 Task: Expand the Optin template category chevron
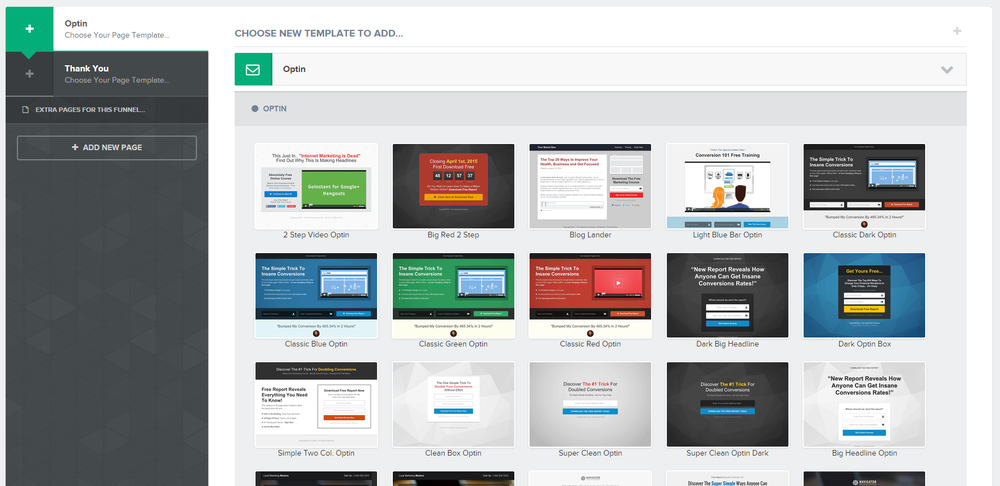(x=947, y=70)
